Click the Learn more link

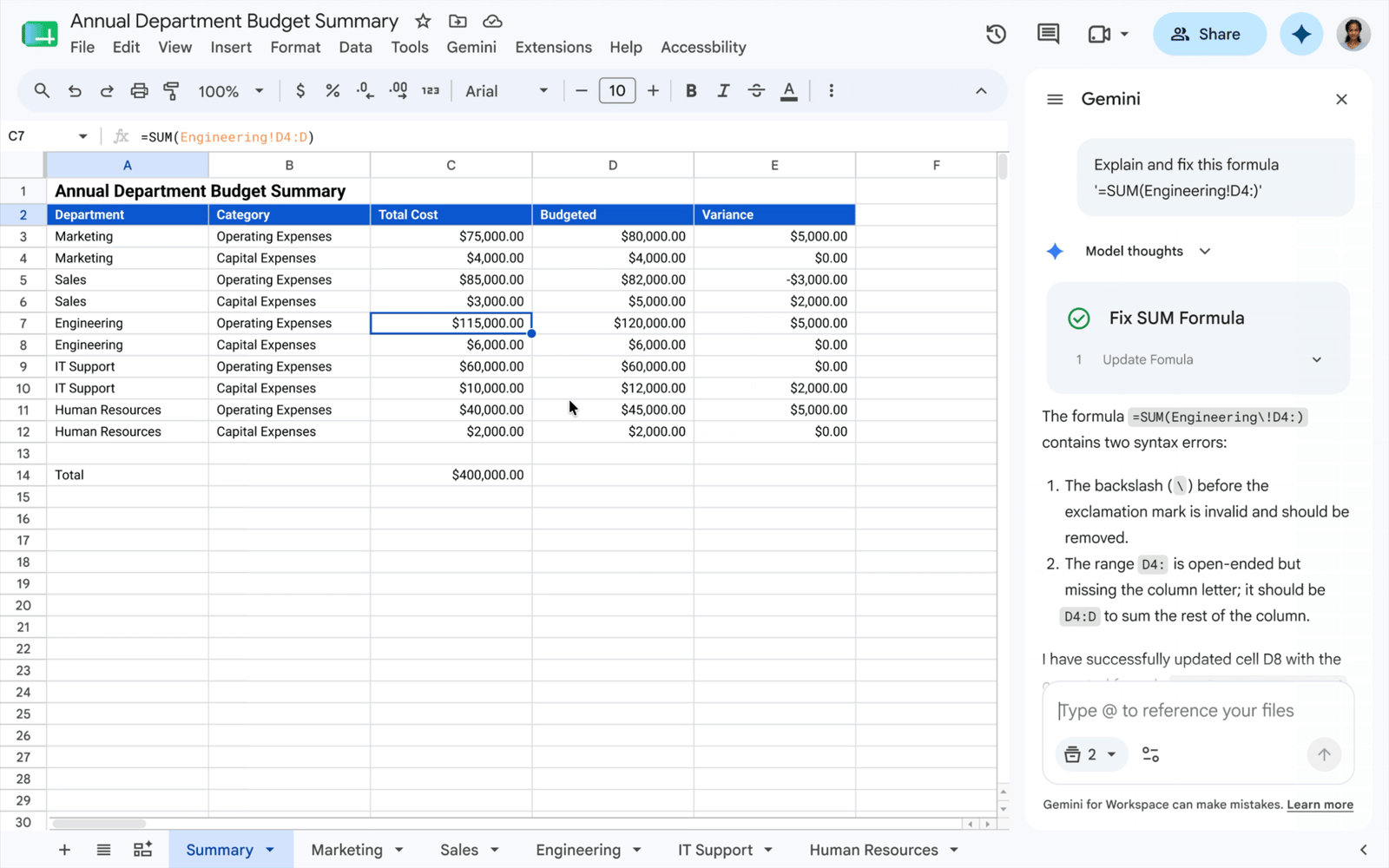click(x=1320, y=805)
